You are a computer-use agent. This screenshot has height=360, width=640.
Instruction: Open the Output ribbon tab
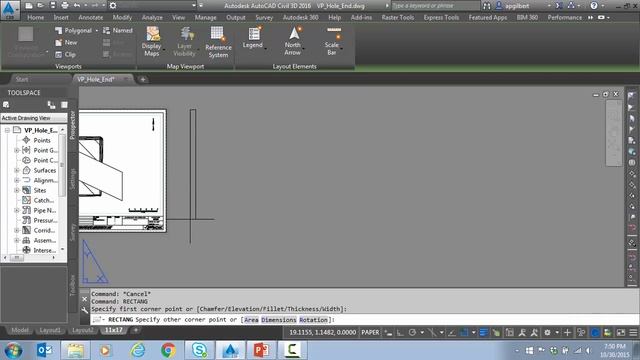(236, 18)
